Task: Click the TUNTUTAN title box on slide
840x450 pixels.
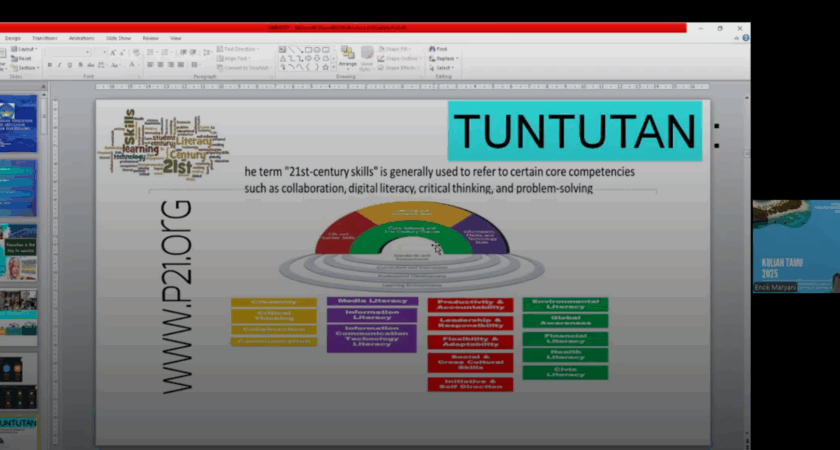Action: [575, 131]
